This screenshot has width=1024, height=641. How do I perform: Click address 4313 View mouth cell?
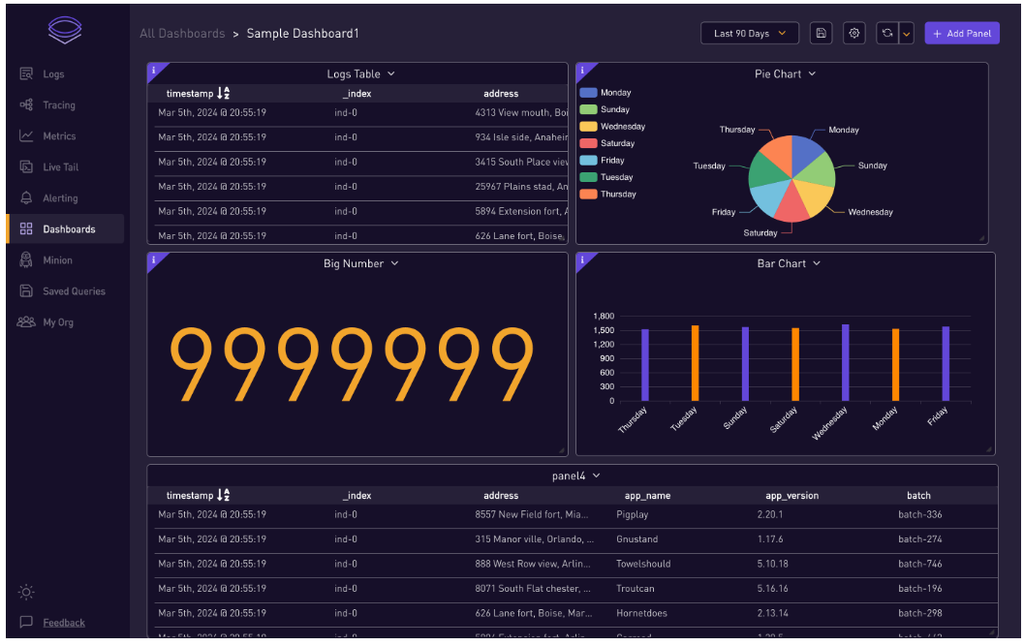pyautogui.click(x=521, y=112)
